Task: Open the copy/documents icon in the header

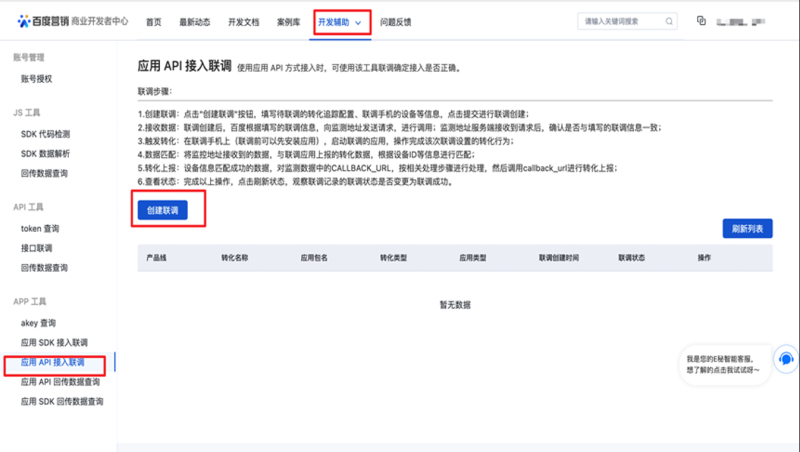Action: 702,20
